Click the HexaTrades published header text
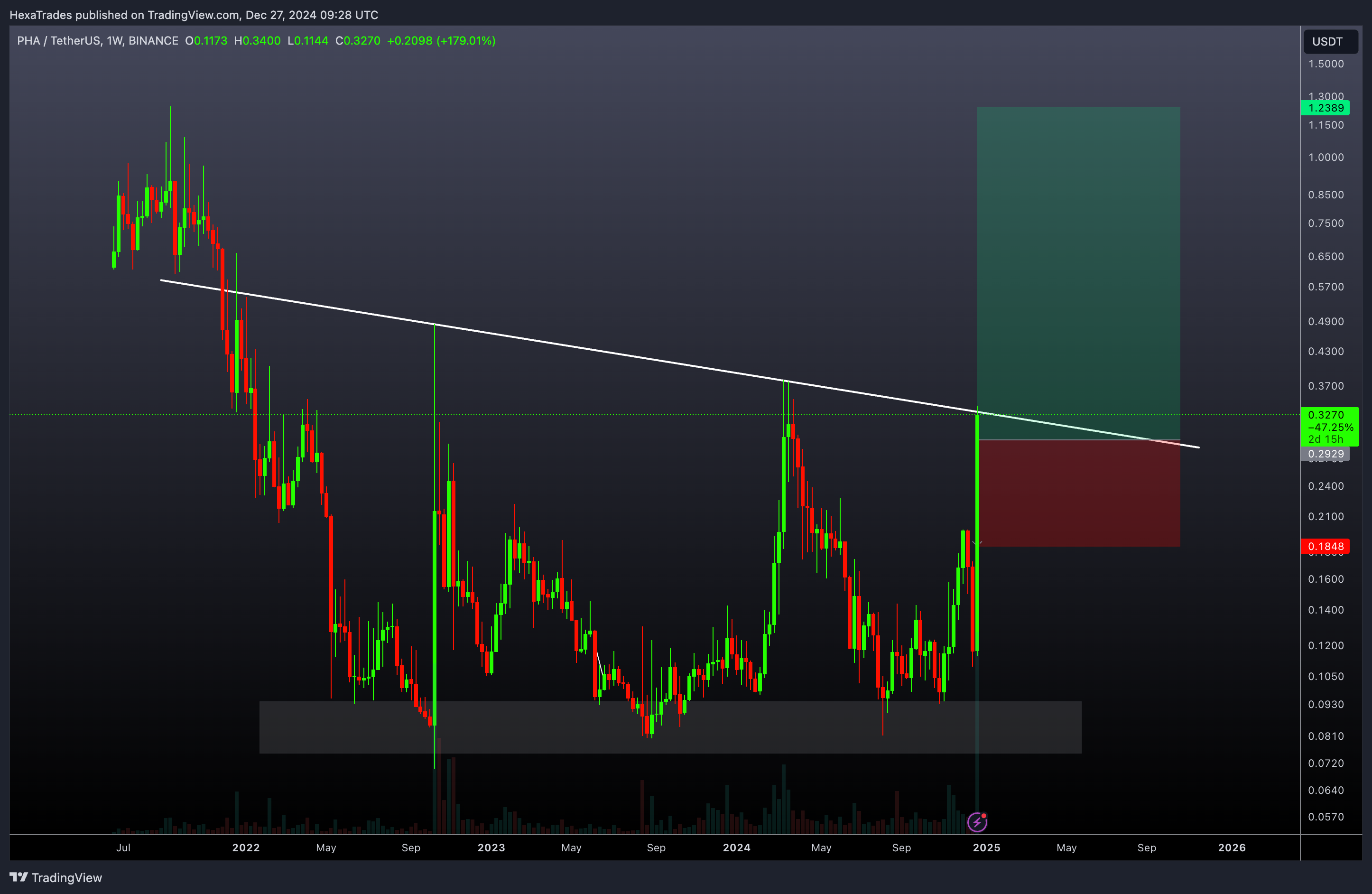Screen dimensions: 1372x894 (x=194, y=15)
